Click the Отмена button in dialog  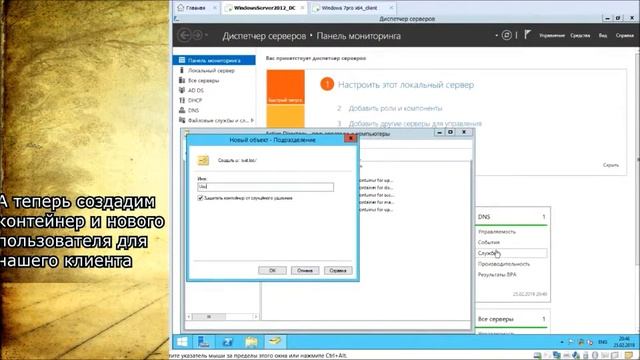pos(305,270)
